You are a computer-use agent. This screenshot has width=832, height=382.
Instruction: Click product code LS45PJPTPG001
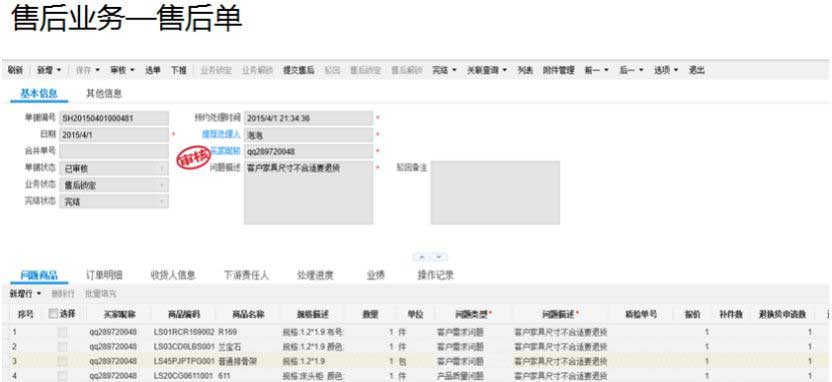pos(184,361)
